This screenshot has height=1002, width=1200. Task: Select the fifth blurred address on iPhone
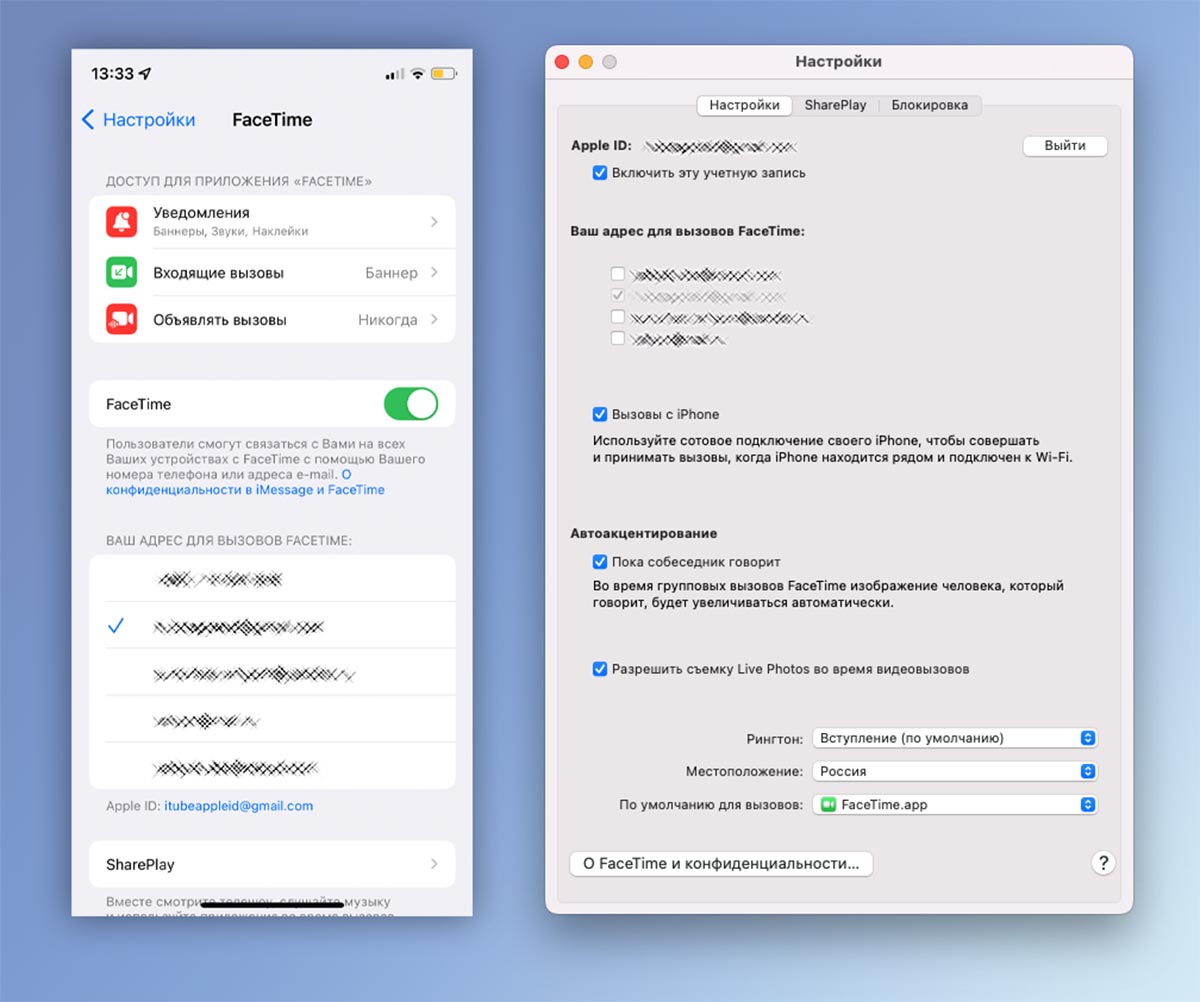pos(272,767)
